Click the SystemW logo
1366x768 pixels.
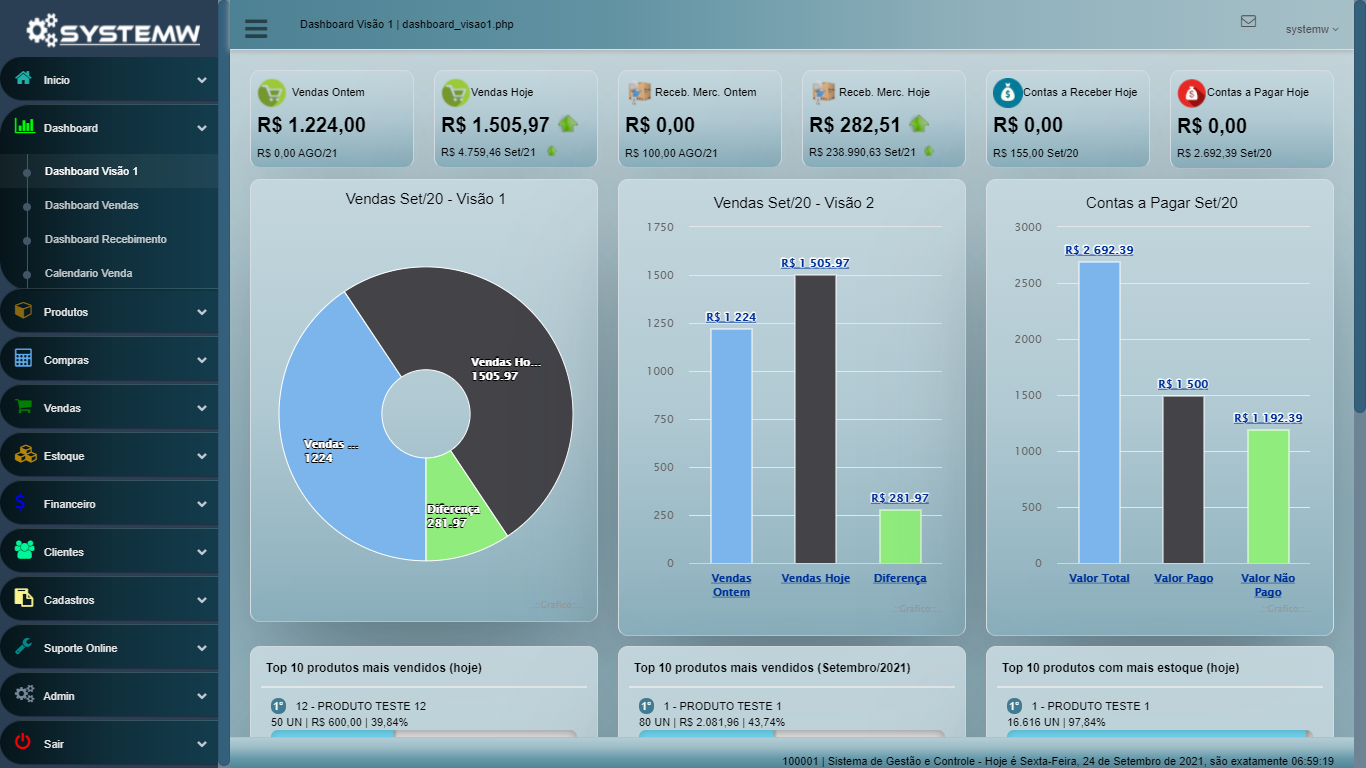point(112,30)
